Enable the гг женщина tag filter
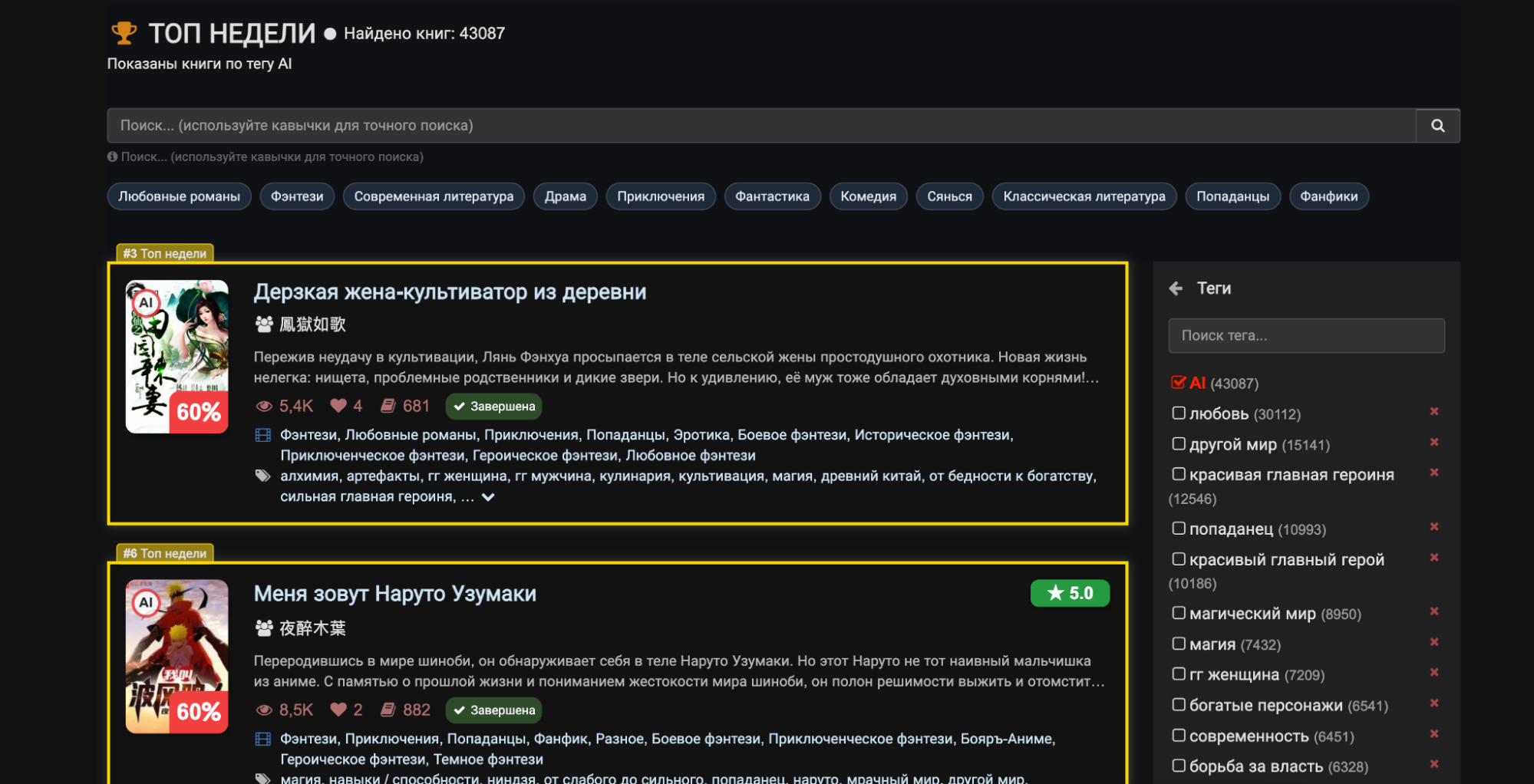 pyautogui.click(x=1179, y=674)
